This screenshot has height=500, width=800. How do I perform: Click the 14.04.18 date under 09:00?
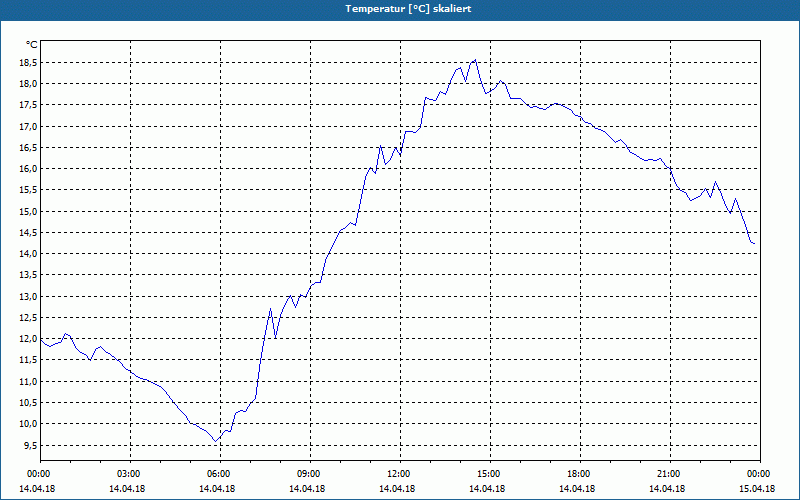click(308, 488)
